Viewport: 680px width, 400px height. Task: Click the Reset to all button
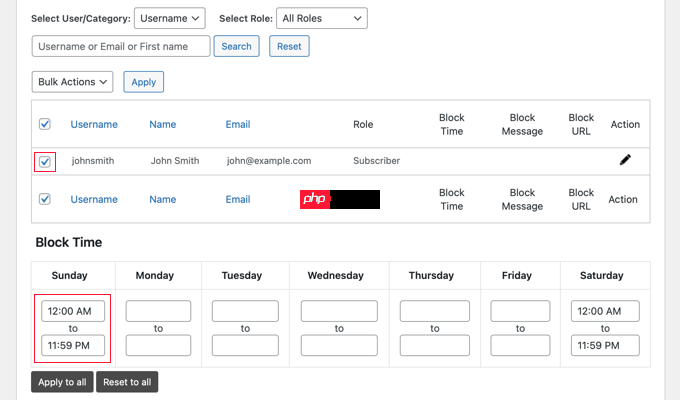(x=127, y=382)
